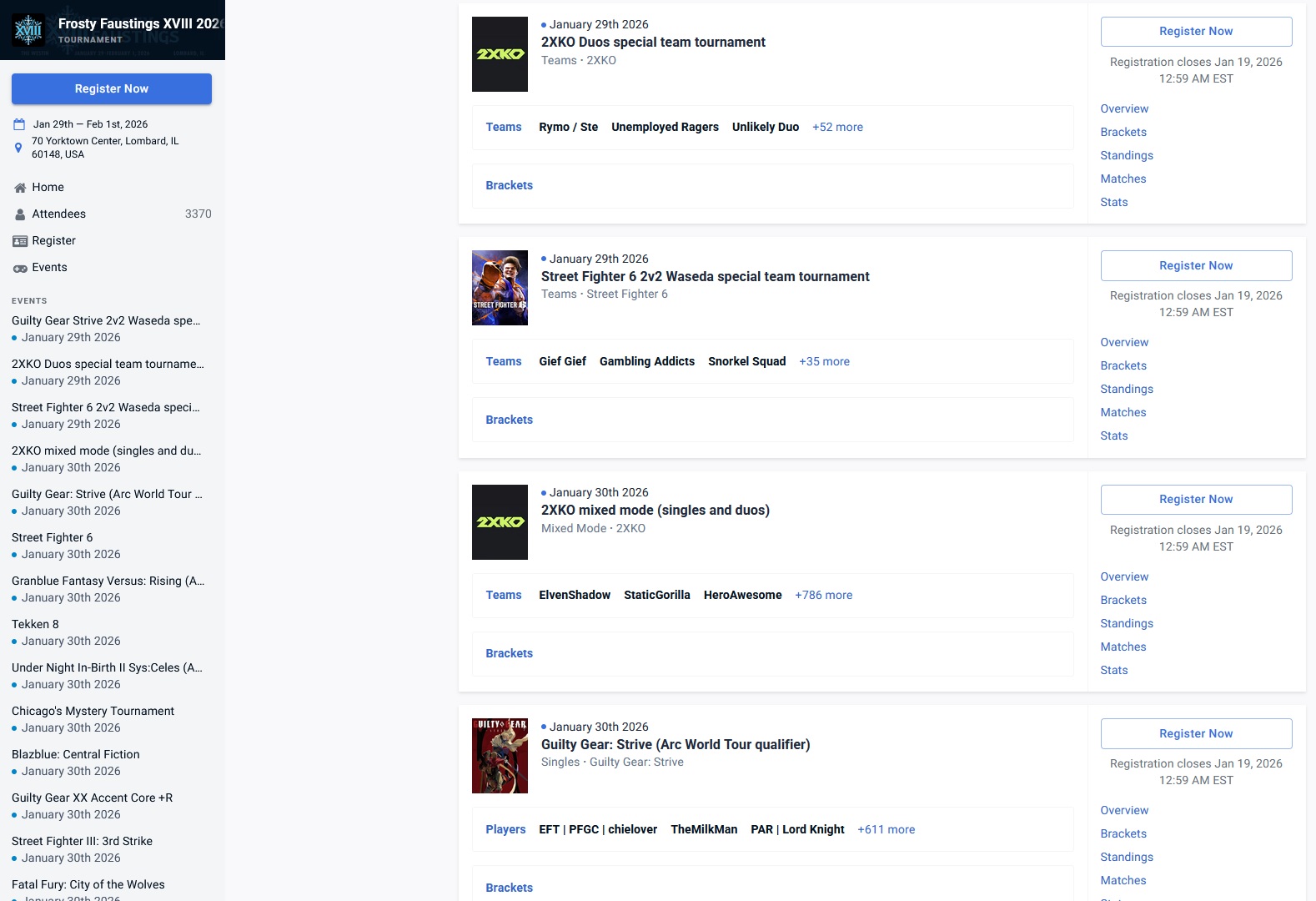Register Now for Street Fighter 6 2v2 Waseda
This screenshot has width=1316, height=901.
[x=1196, y=265]
